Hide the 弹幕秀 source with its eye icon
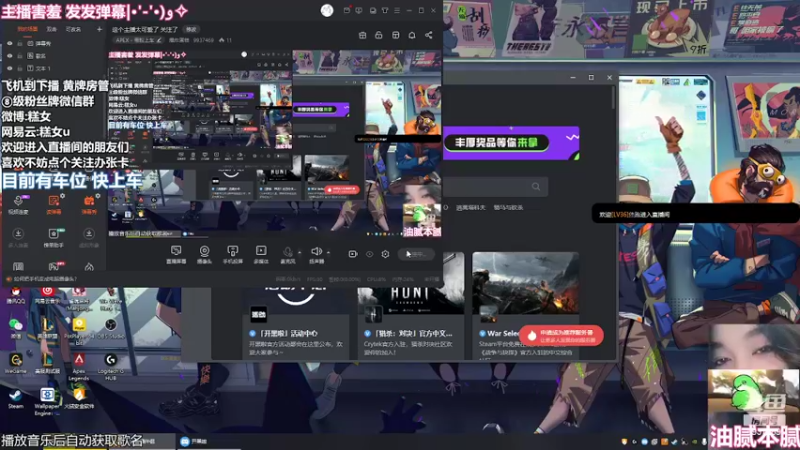Screen dimensions: 800x450 pyautogui.click(x=9, y=44)
